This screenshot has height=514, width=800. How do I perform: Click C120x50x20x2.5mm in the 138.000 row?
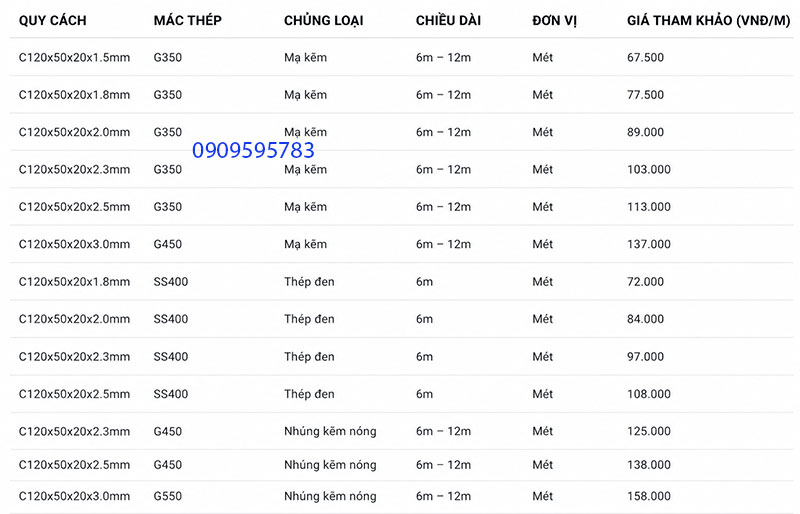click(74, 464)
